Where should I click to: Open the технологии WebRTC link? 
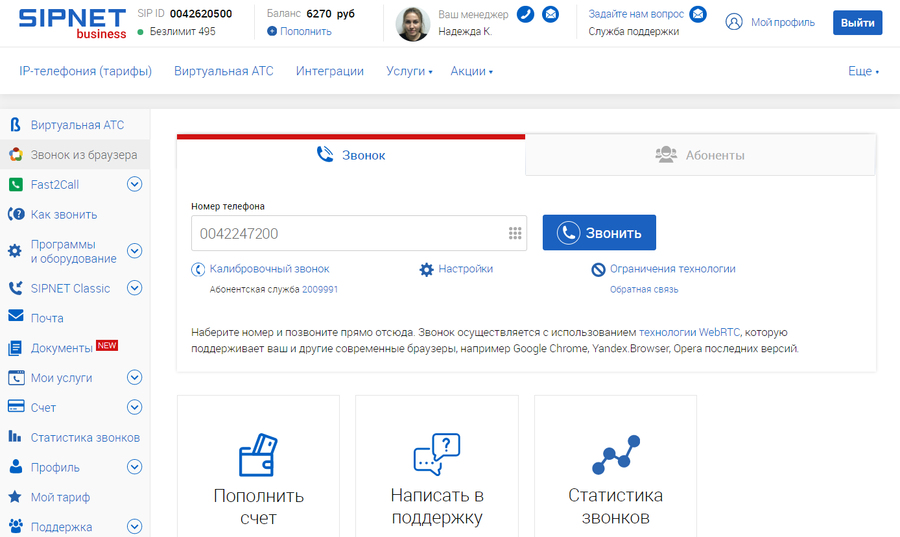[x=689, y=332]
